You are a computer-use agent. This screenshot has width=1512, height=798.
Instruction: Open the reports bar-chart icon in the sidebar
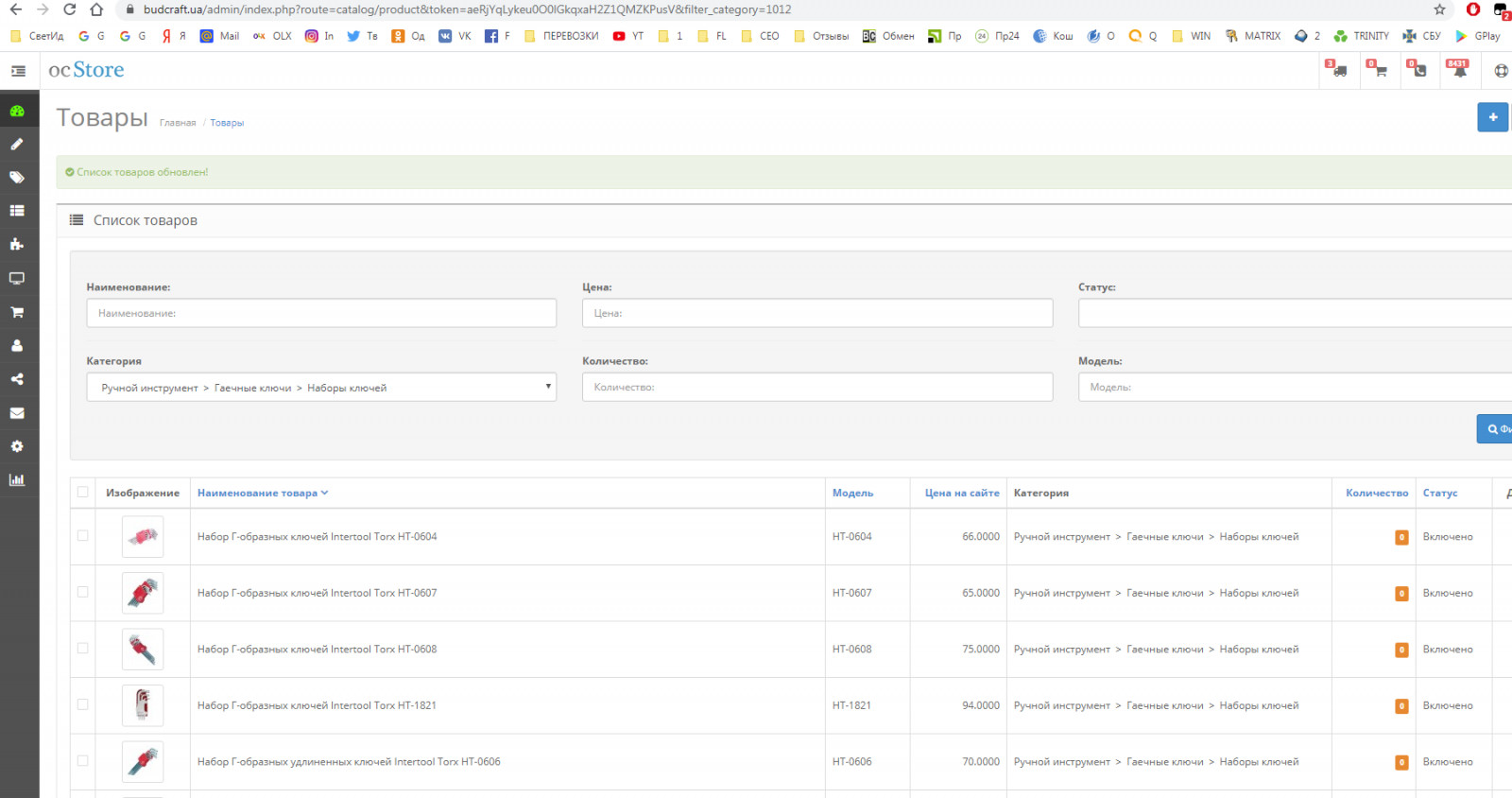[x=17, y=479]
